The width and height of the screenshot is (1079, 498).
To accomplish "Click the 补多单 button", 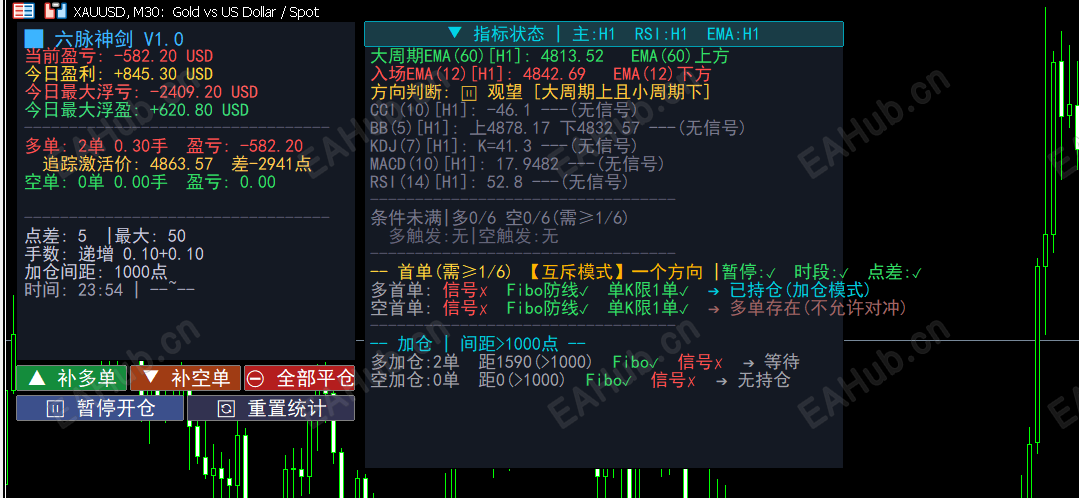I will click(x=72, y=378).
